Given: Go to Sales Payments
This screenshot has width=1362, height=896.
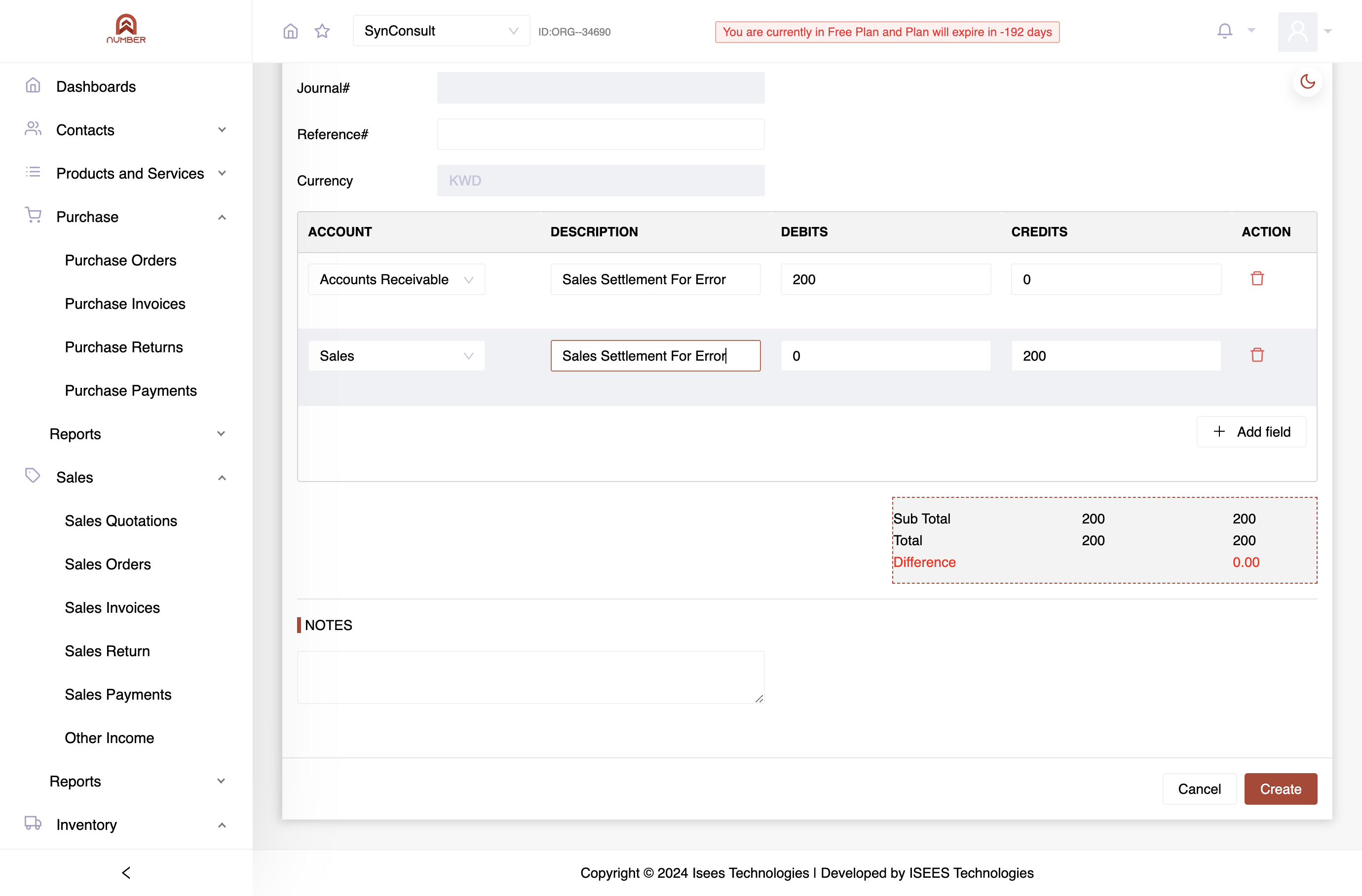Looking at the screenshot, I should tap(118, 695).
